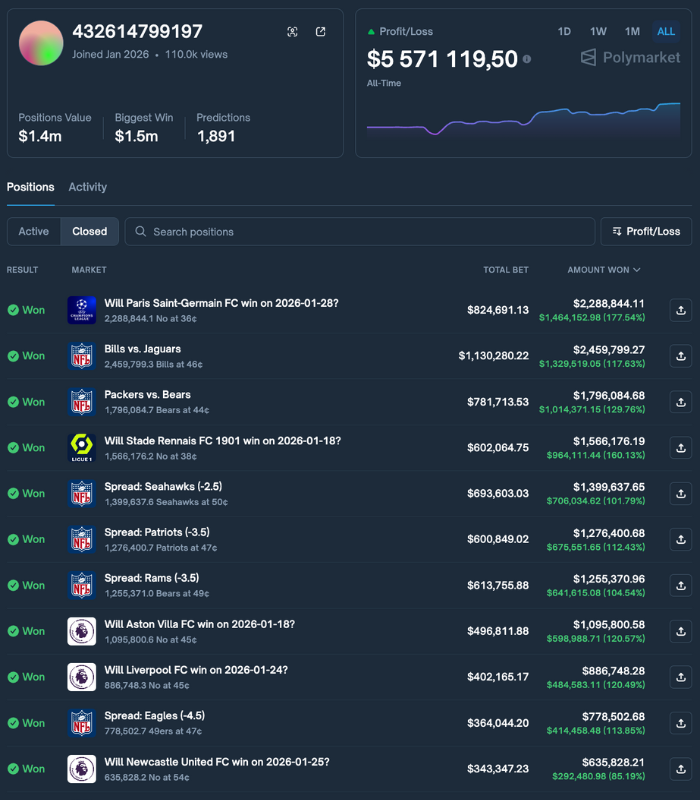
Task: Click the Positions Value $1.4m stat
Action: [x=55, y=128]
